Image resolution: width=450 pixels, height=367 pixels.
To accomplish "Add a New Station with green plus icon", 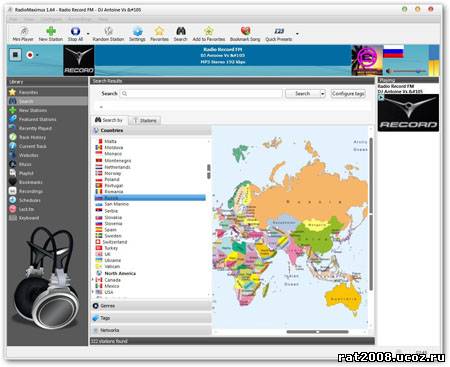I will coord(51,34).
